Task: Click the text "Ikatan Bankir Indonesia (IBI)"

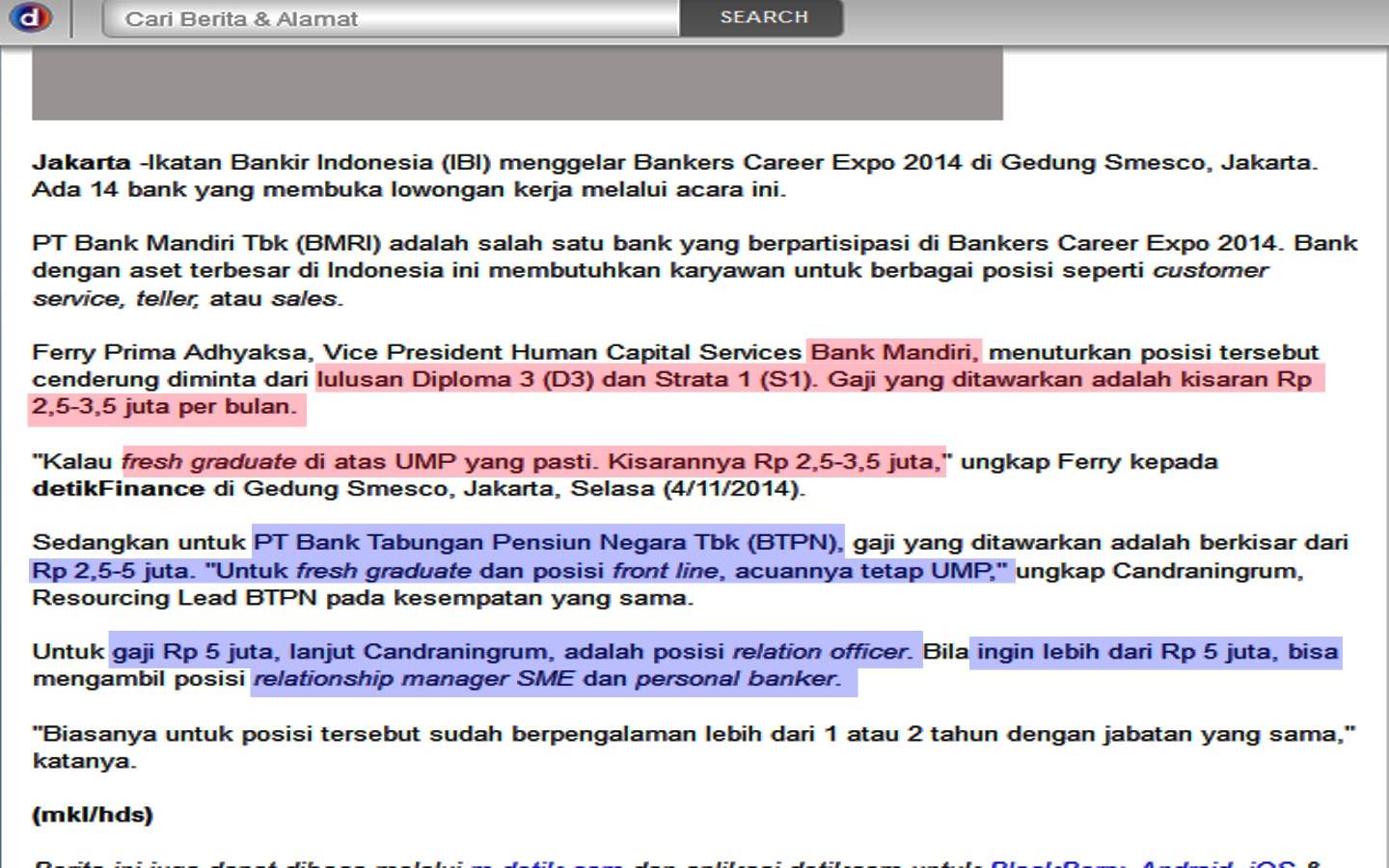Action: tap(319, 162)
